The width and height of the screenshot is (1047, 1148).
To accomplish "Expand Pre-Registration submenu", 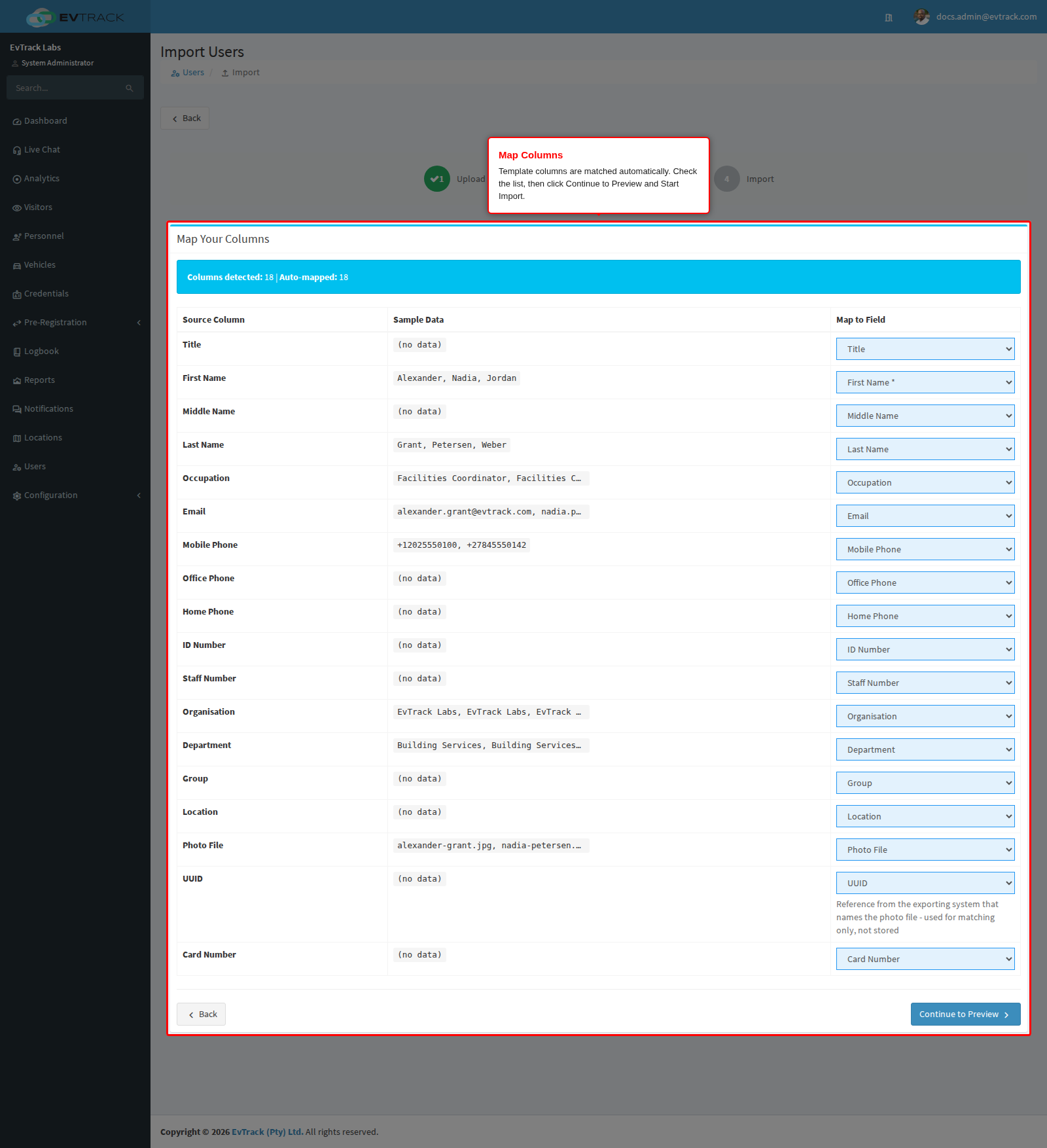I will click(139, 323).
